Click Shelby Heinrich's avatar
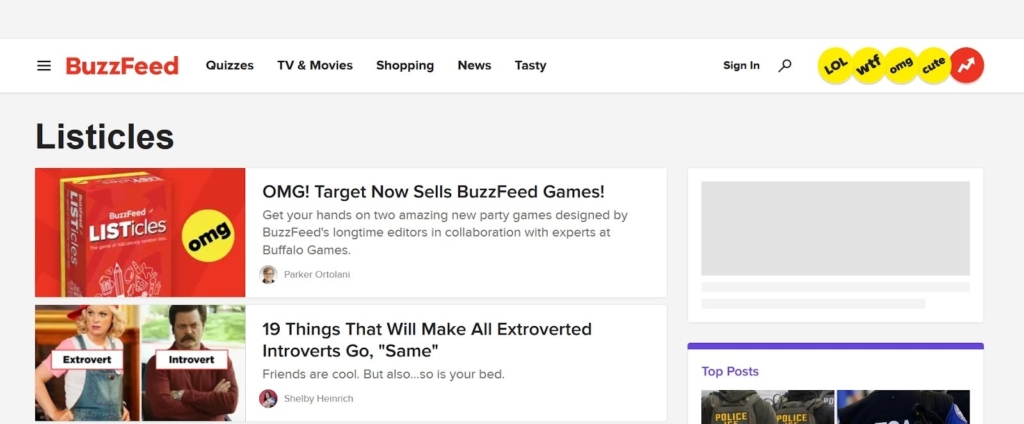 point(268,399)
